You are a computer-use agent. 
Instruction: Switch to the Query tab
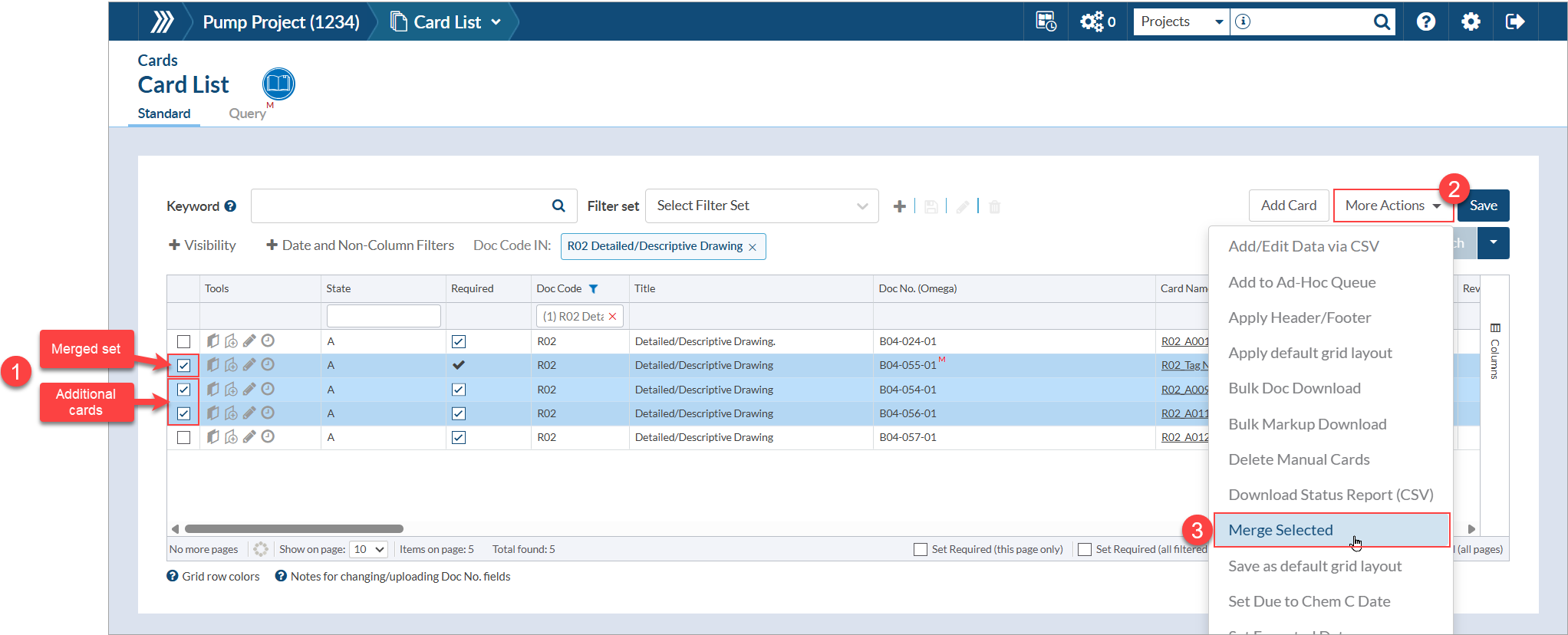(247, 114)
